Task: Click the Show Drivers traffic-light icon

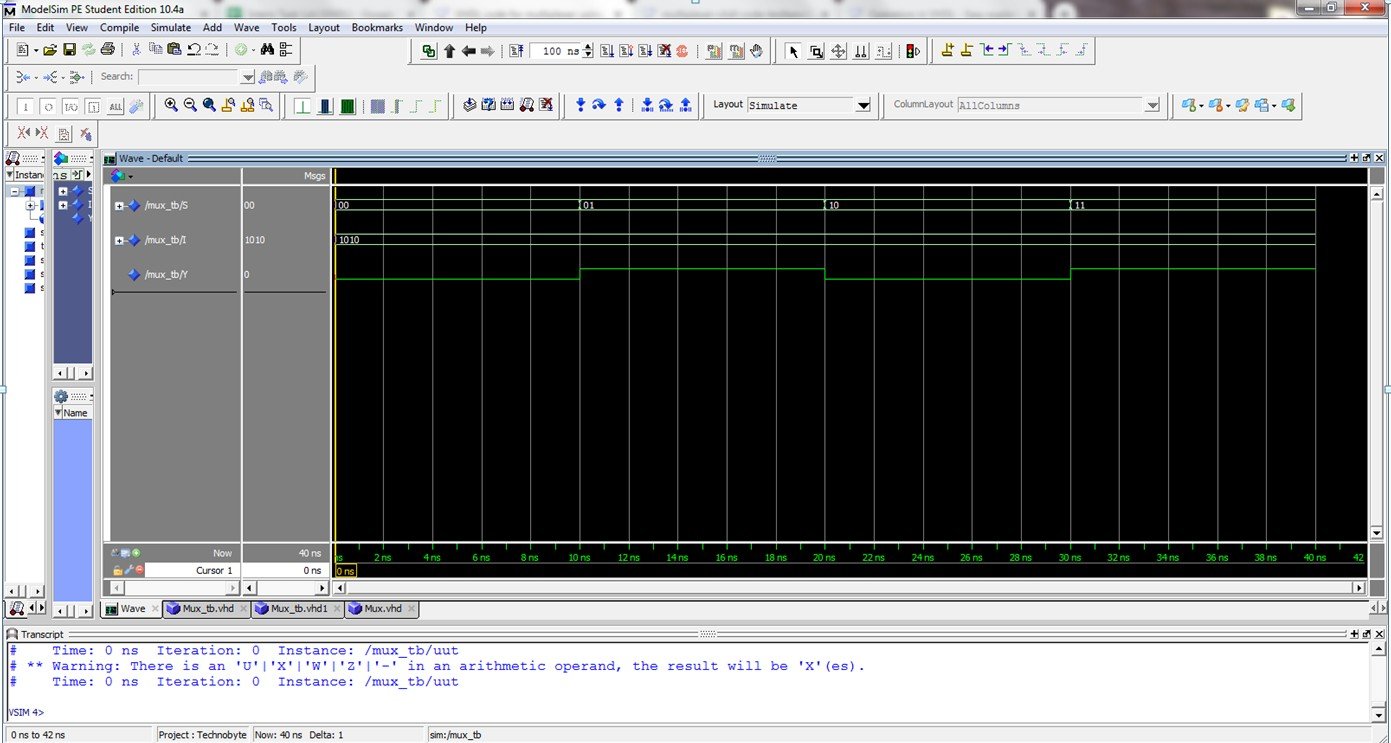Action: (912, 51)
